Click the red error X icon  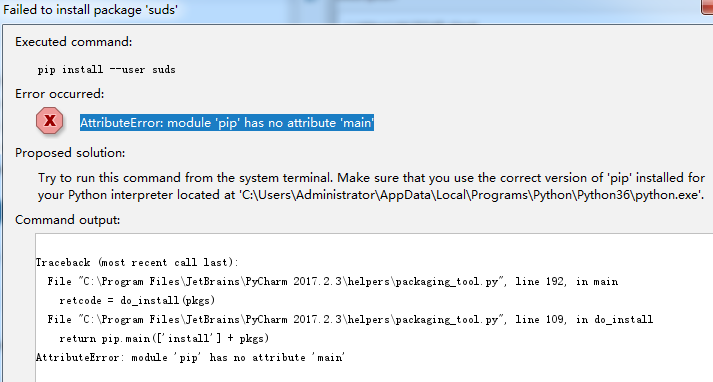pyautogui.click(x=50, y=121)
